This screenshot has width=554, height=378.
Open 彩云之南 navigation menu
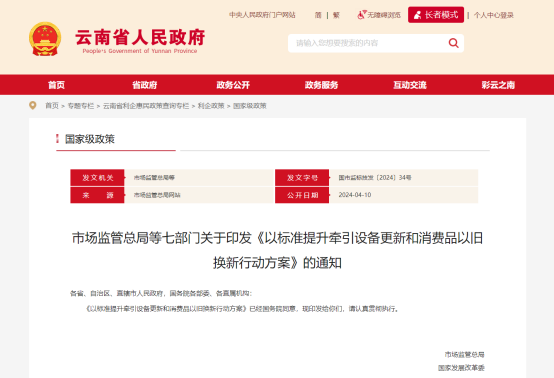tap(498, 85)
